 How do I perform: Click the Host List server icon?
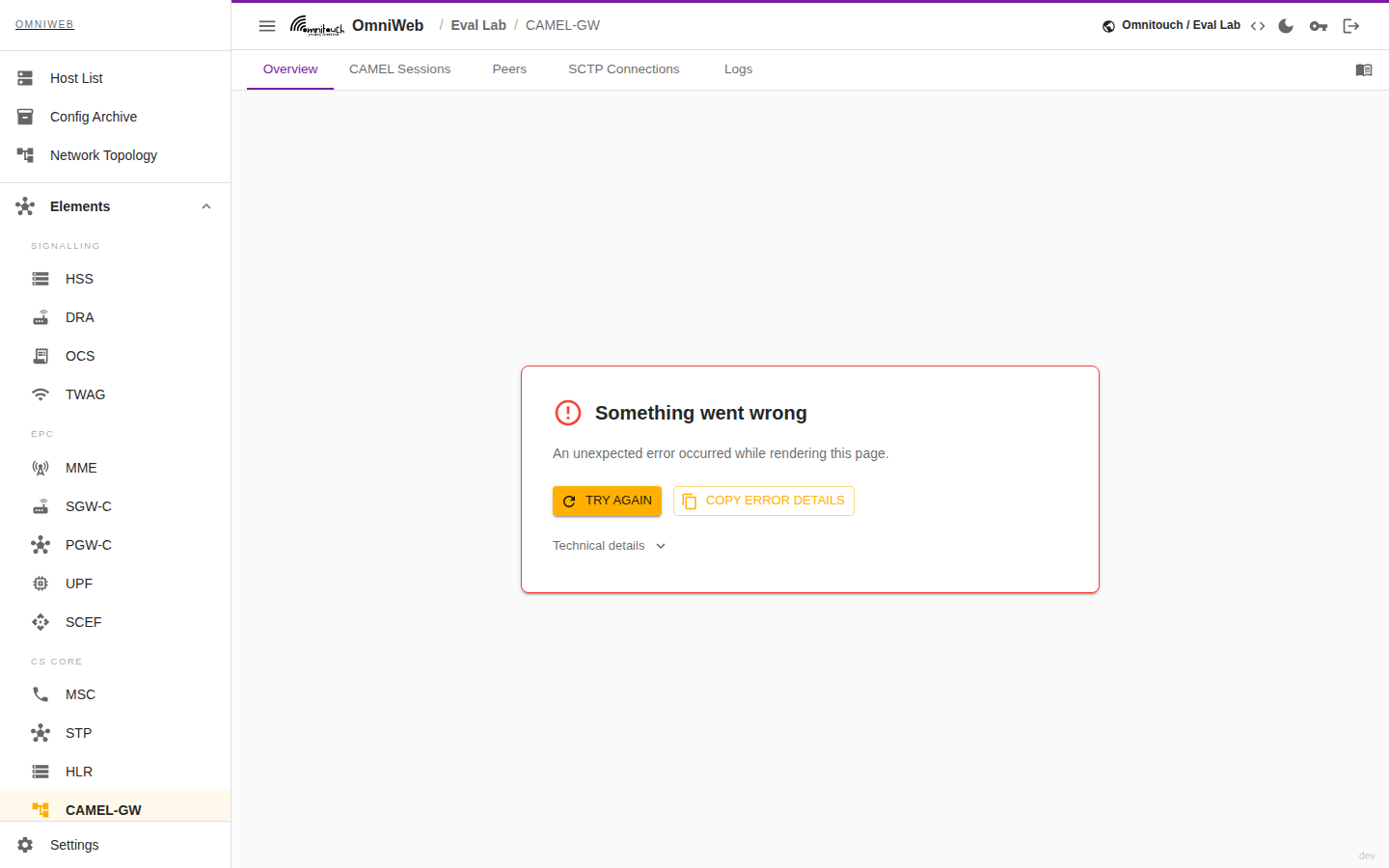(x=25, y=78)
